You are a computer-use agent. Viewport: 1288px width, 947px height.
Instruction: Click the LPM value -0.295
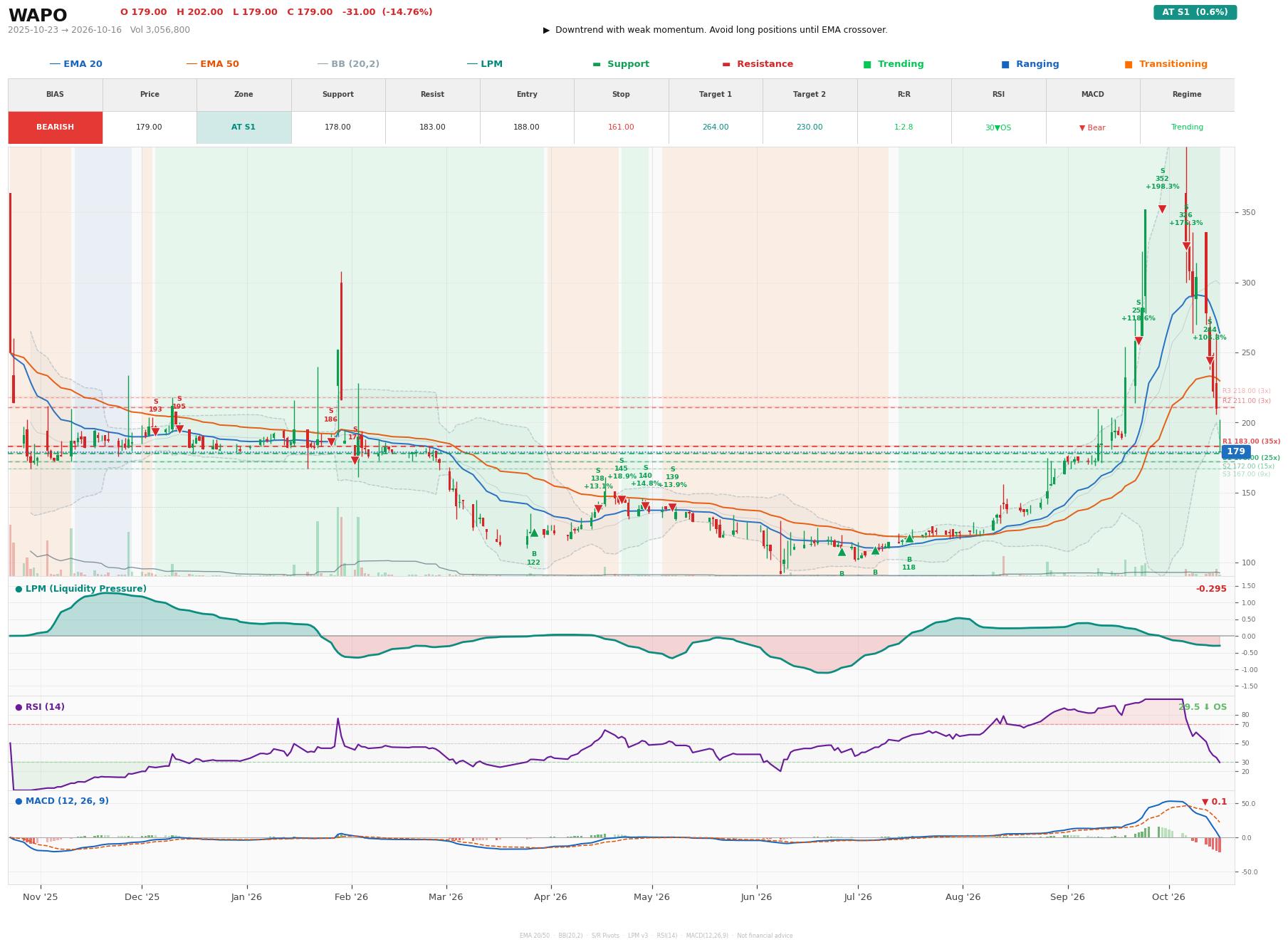pyautogui.click(x=1211, y=589)
